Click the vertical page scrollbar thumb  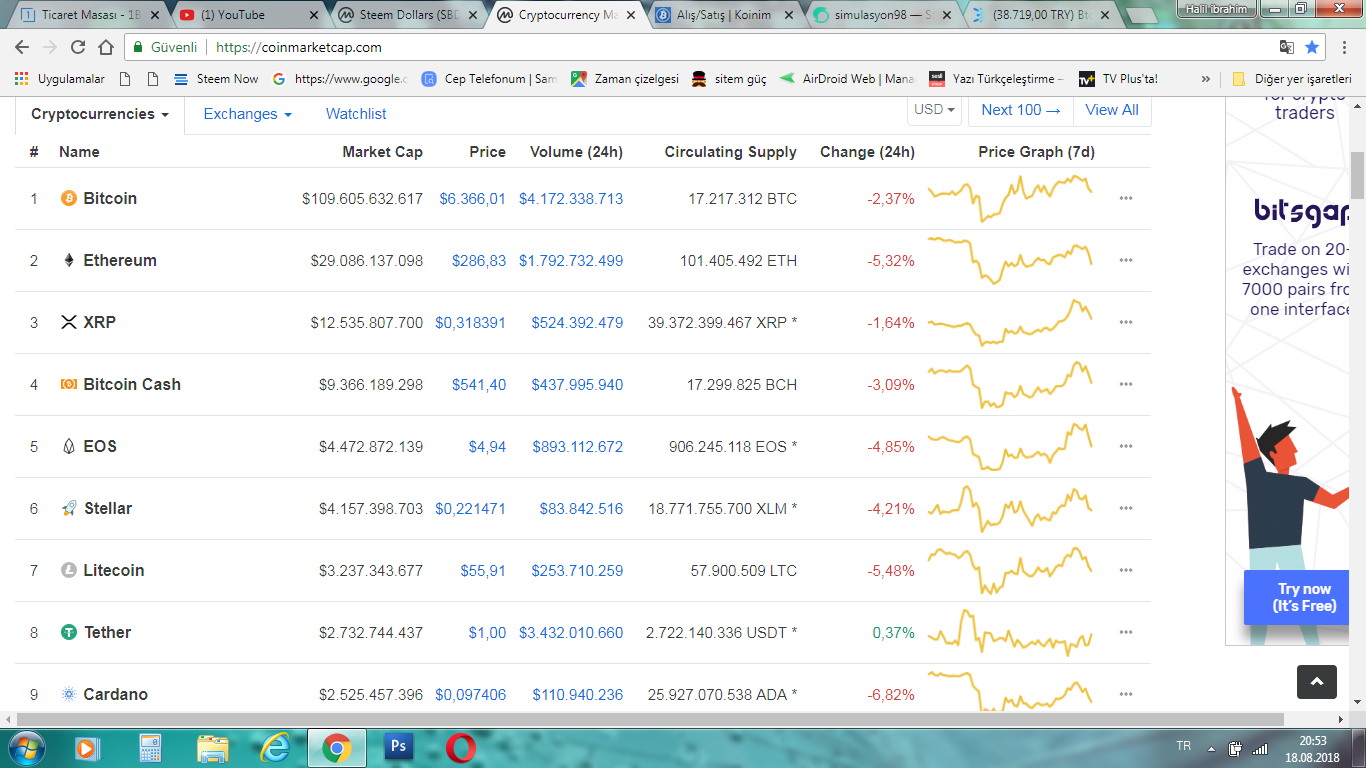(x=1357, y=176)
